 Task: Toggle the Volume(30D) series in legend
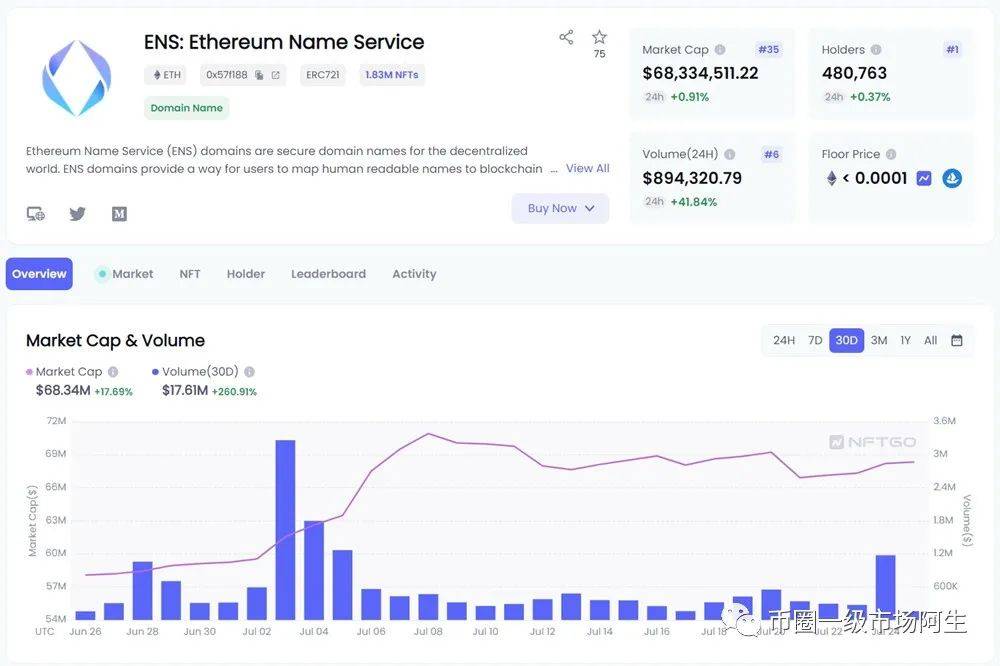pos(201,372)
